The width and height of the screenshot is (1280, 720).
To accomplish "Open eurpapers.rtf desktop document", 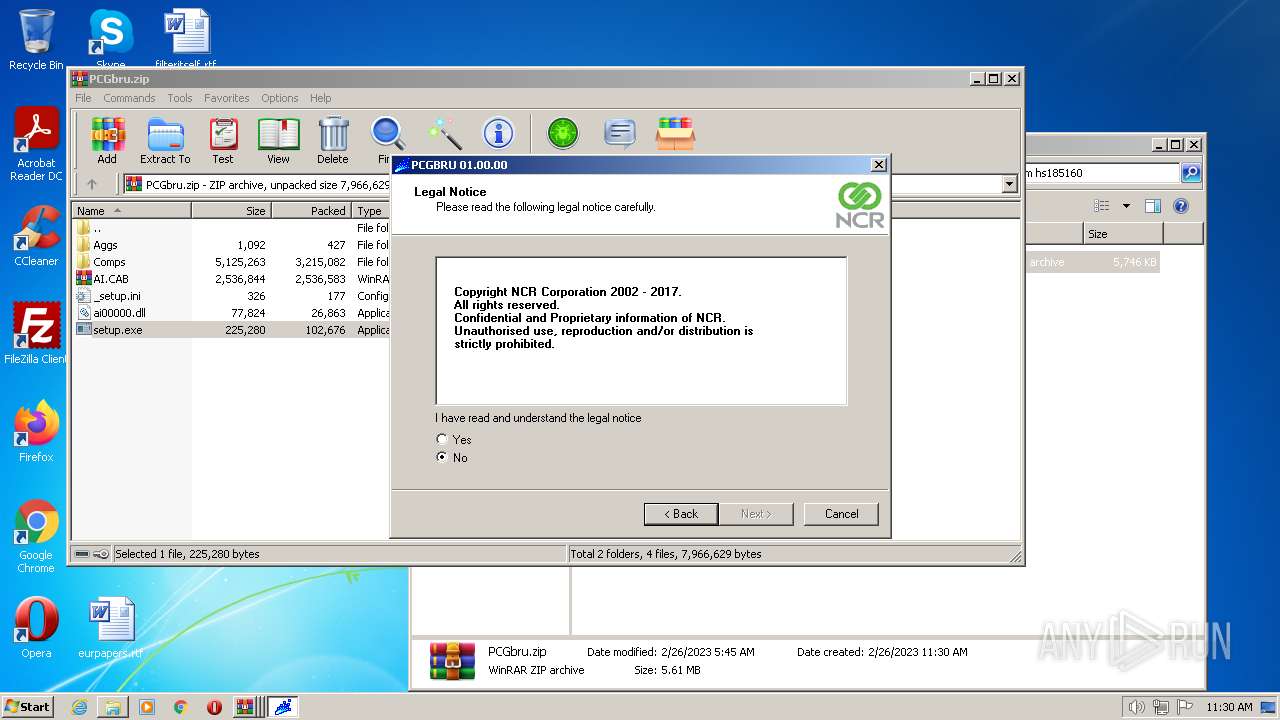I will (x=110, y=628).
